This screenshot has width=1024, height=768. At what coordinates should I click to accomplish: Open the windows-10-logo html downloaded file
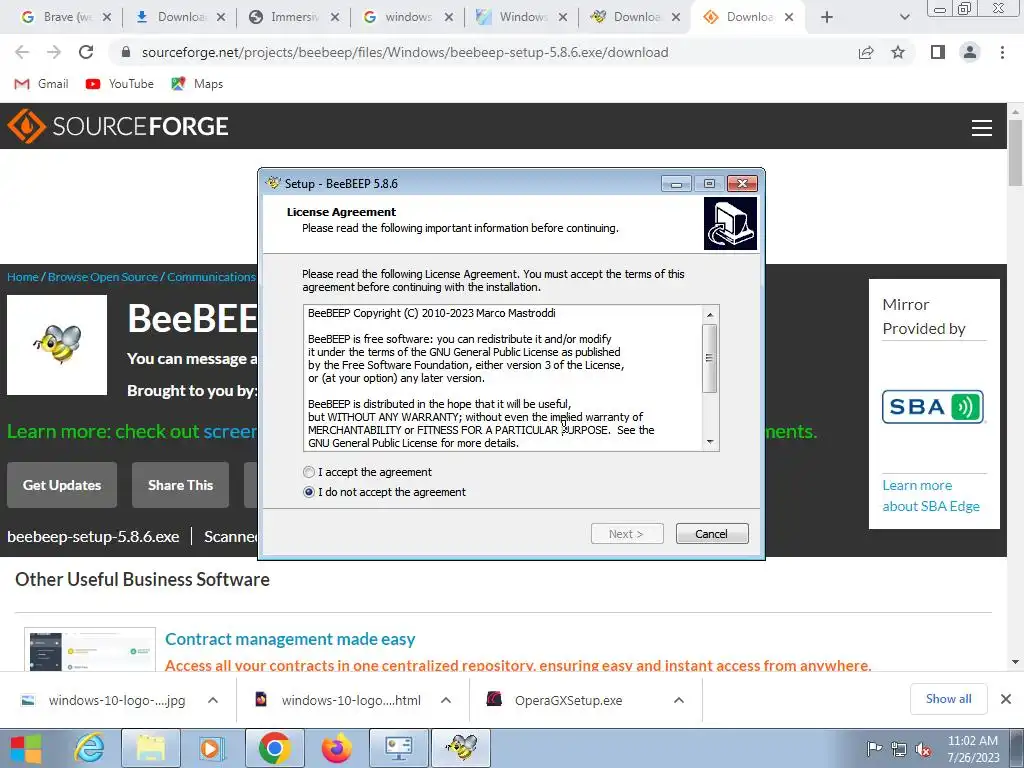(x=337, y=700)
